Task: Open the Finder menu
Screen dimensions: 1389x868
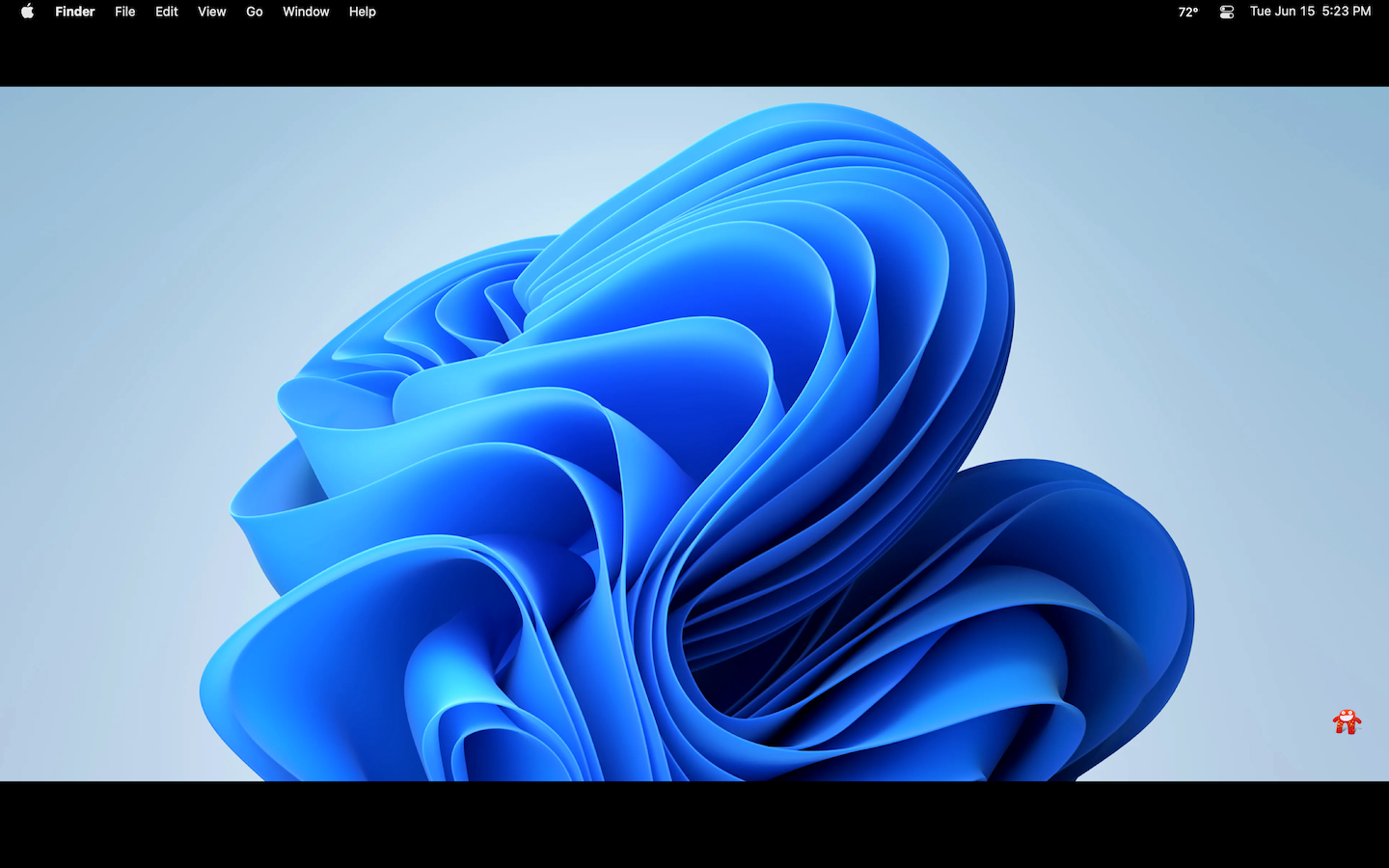Action: (75, 12)
